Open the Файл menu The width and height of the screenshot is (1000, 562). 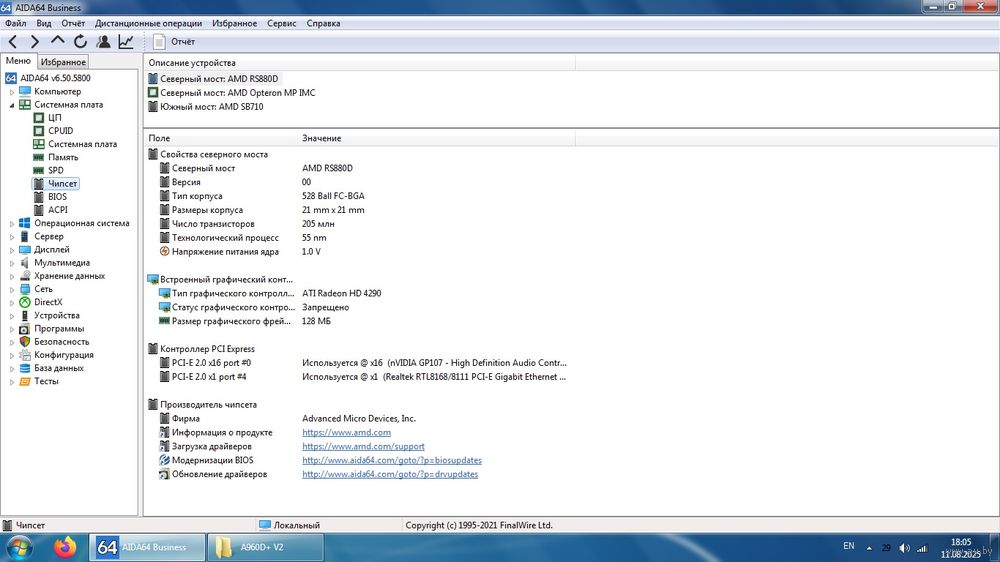[x=15, y=24]
